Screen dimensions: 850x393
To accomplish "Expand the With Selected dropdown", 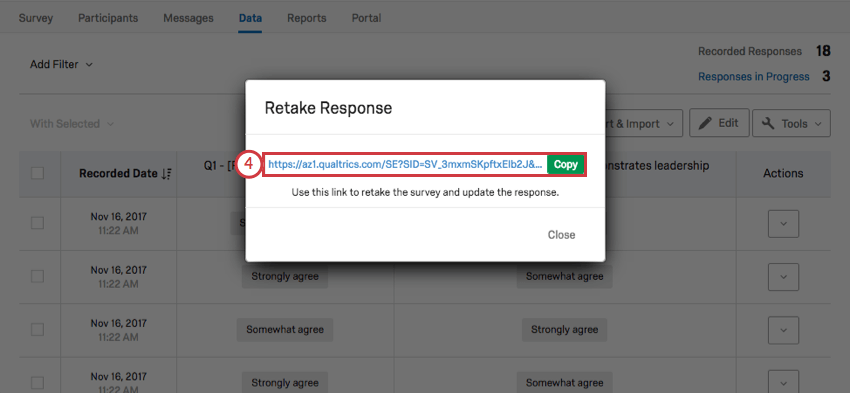I will tap(72, 124).
